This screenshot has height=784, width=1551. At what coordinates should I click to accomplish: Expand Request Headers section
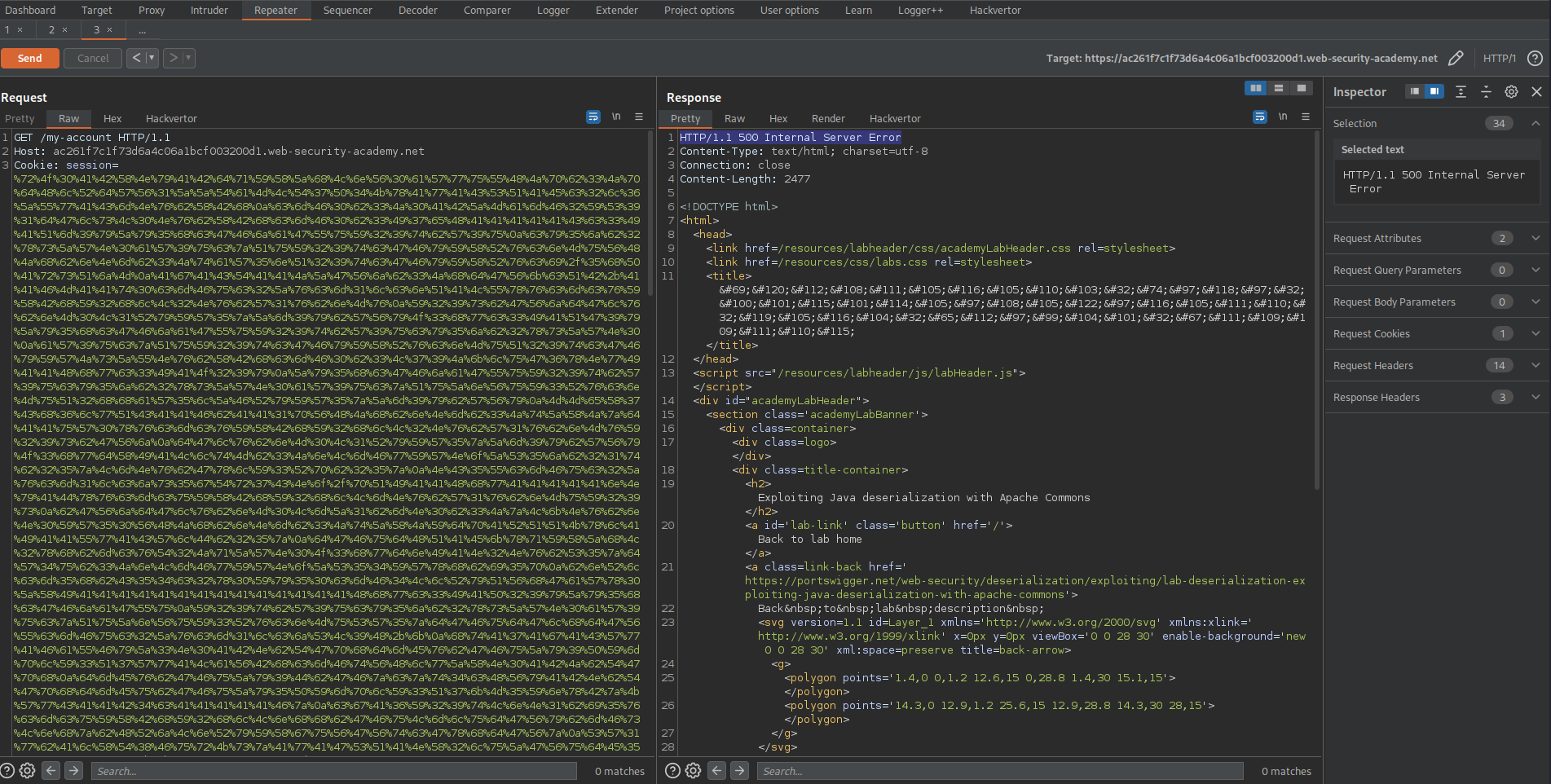[1536, 365]
